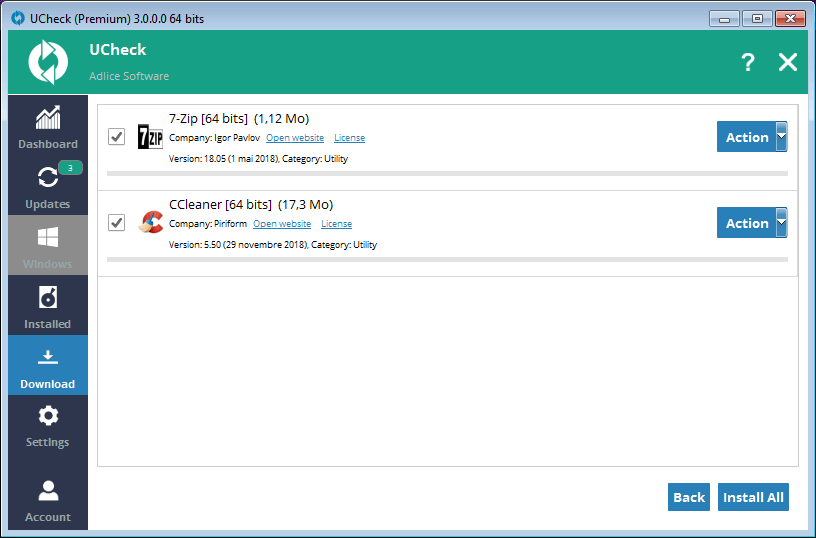This screenshot has width=816, height=538.
Task: Open website link for 7-Zip
Action: pos(295,138)
